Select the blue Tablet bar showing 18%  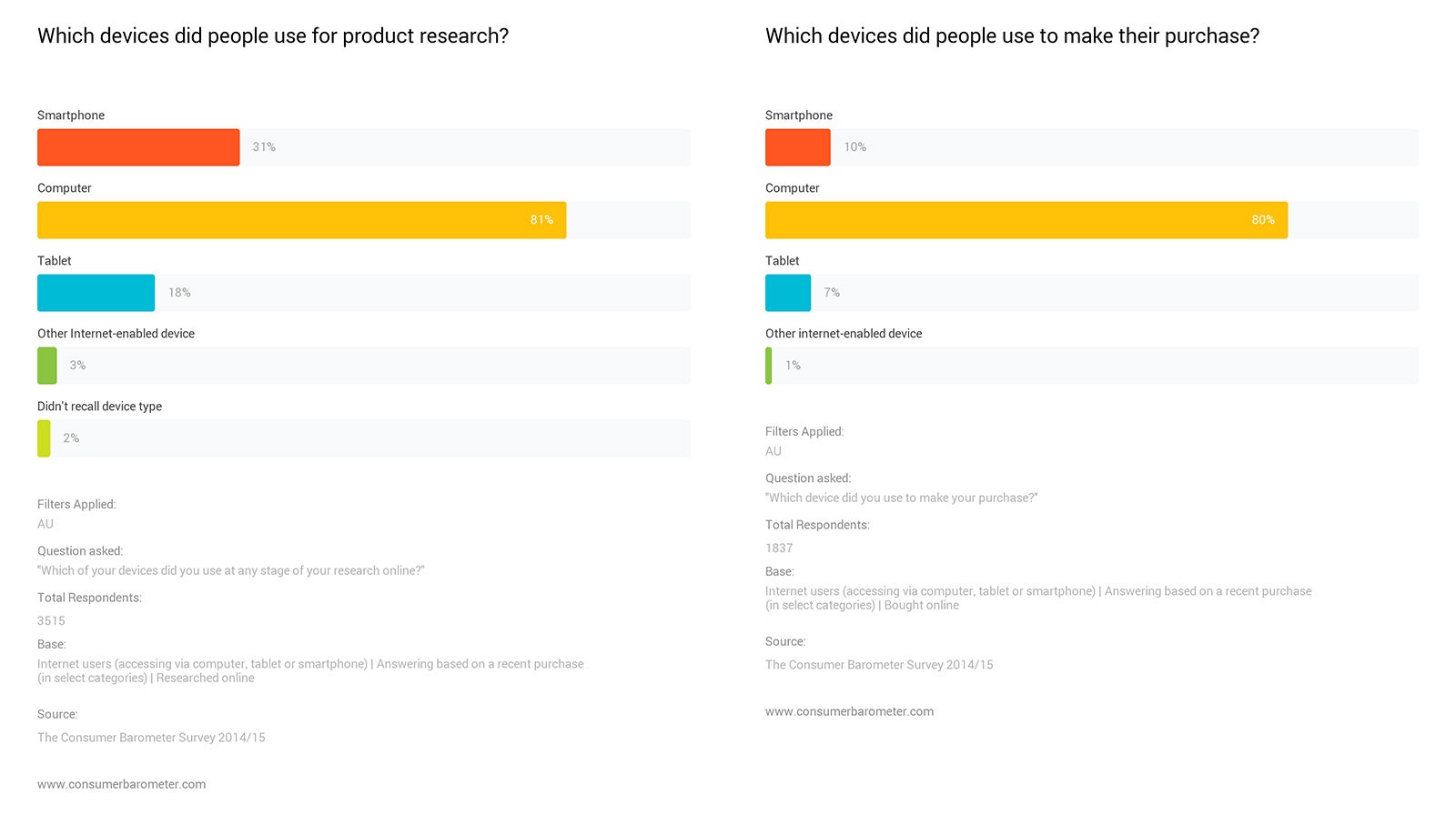tap(96, 293)
